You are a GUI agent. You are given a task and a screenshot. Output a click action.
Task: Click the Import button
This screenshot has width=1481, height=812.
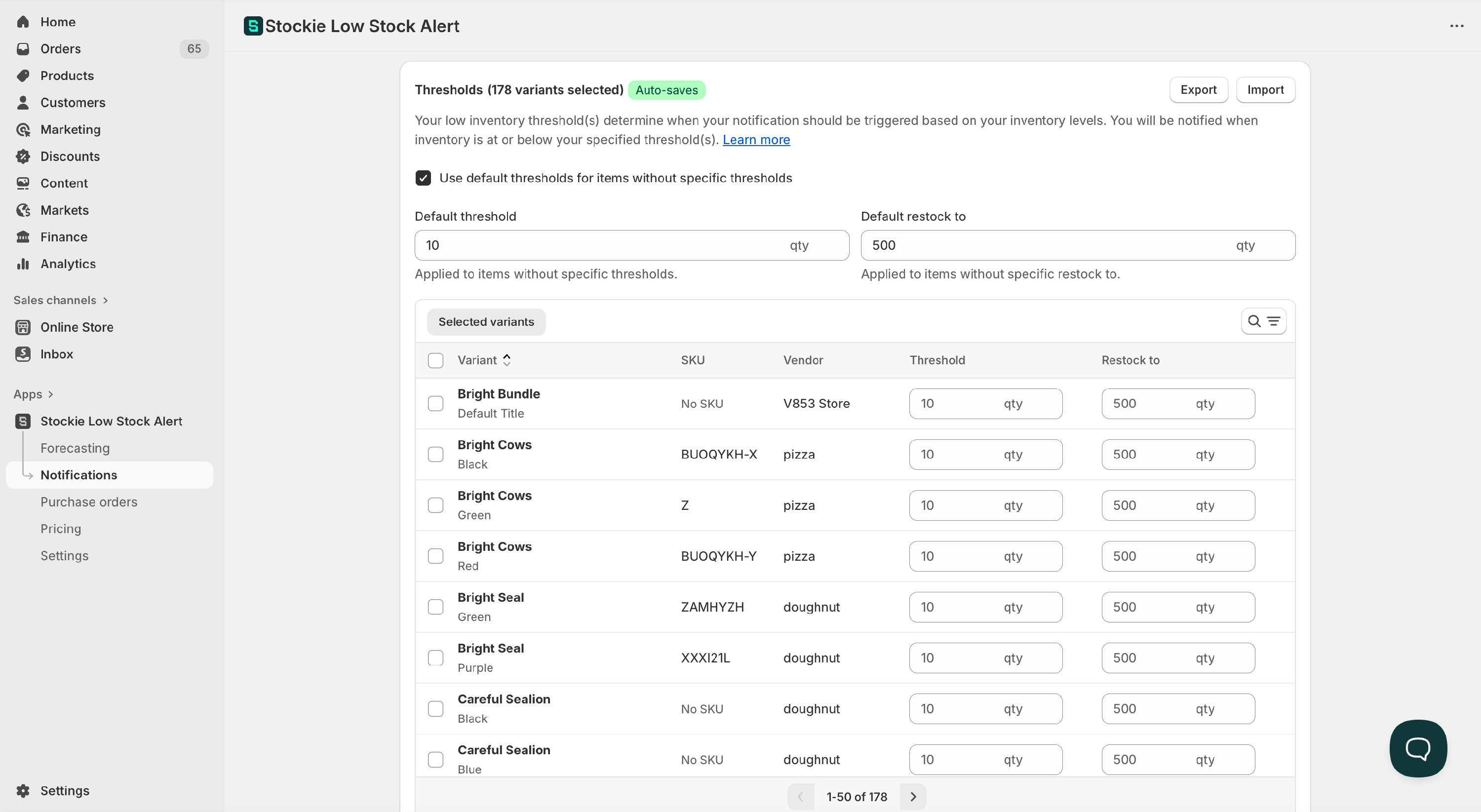coord(1265,90)
